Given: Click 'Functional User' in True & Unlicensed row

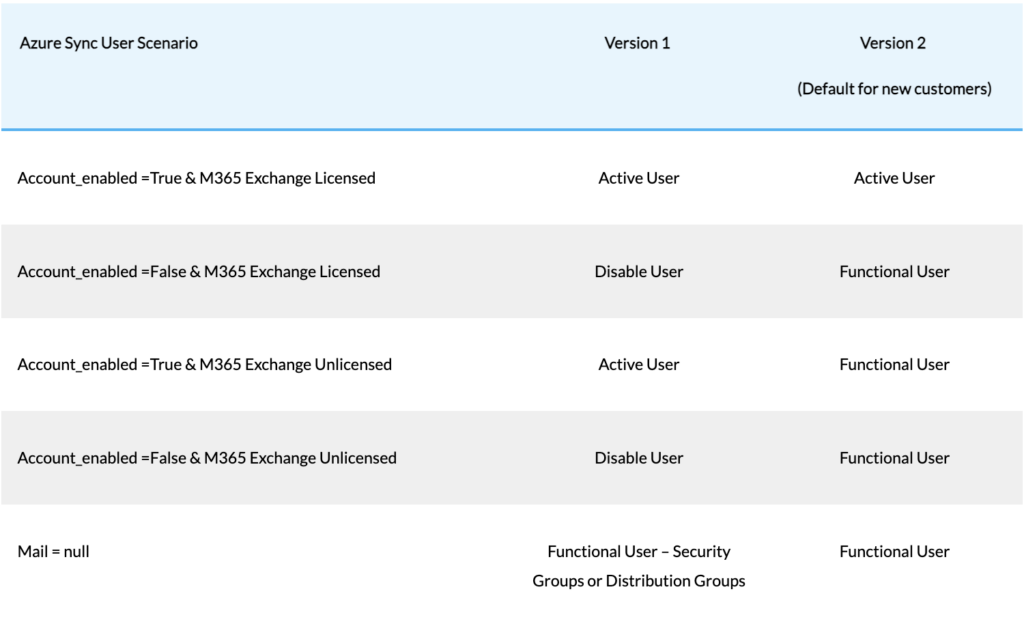Looking at the screenshot, I should (x=894, y=365).
